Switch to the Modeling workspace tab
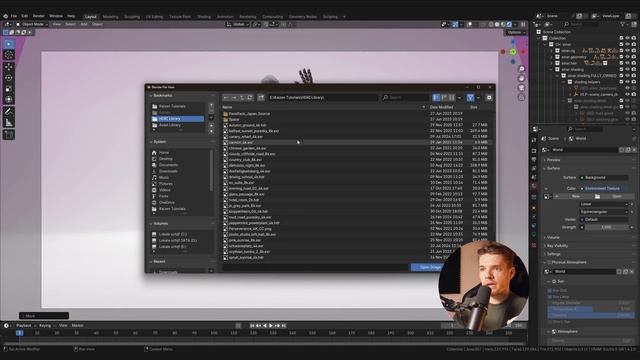 pyautogui.click(x=110, y=17)
